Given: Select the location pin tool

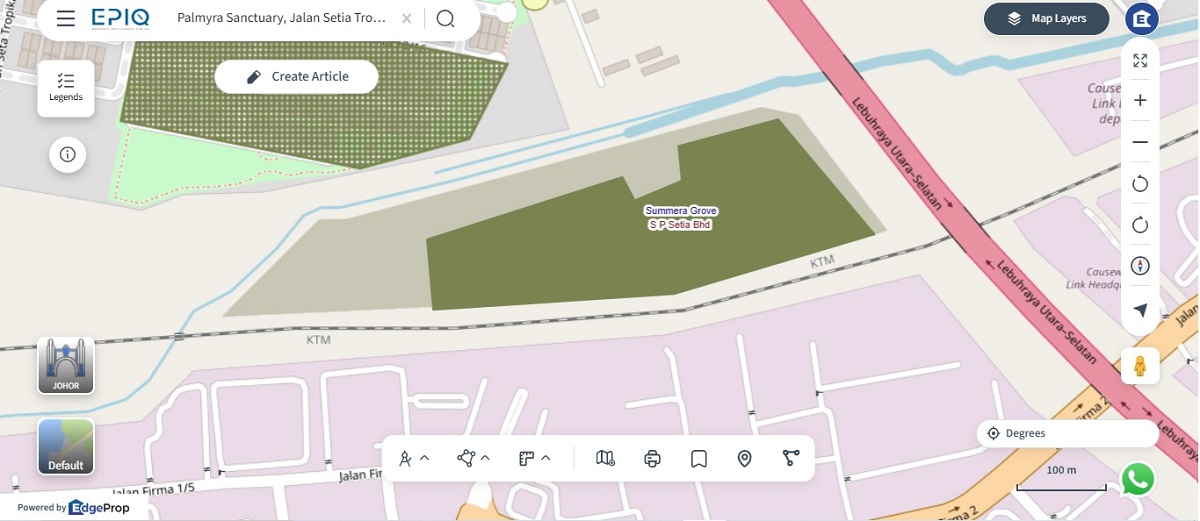Looking at the screenshot, I should (744, 458).
